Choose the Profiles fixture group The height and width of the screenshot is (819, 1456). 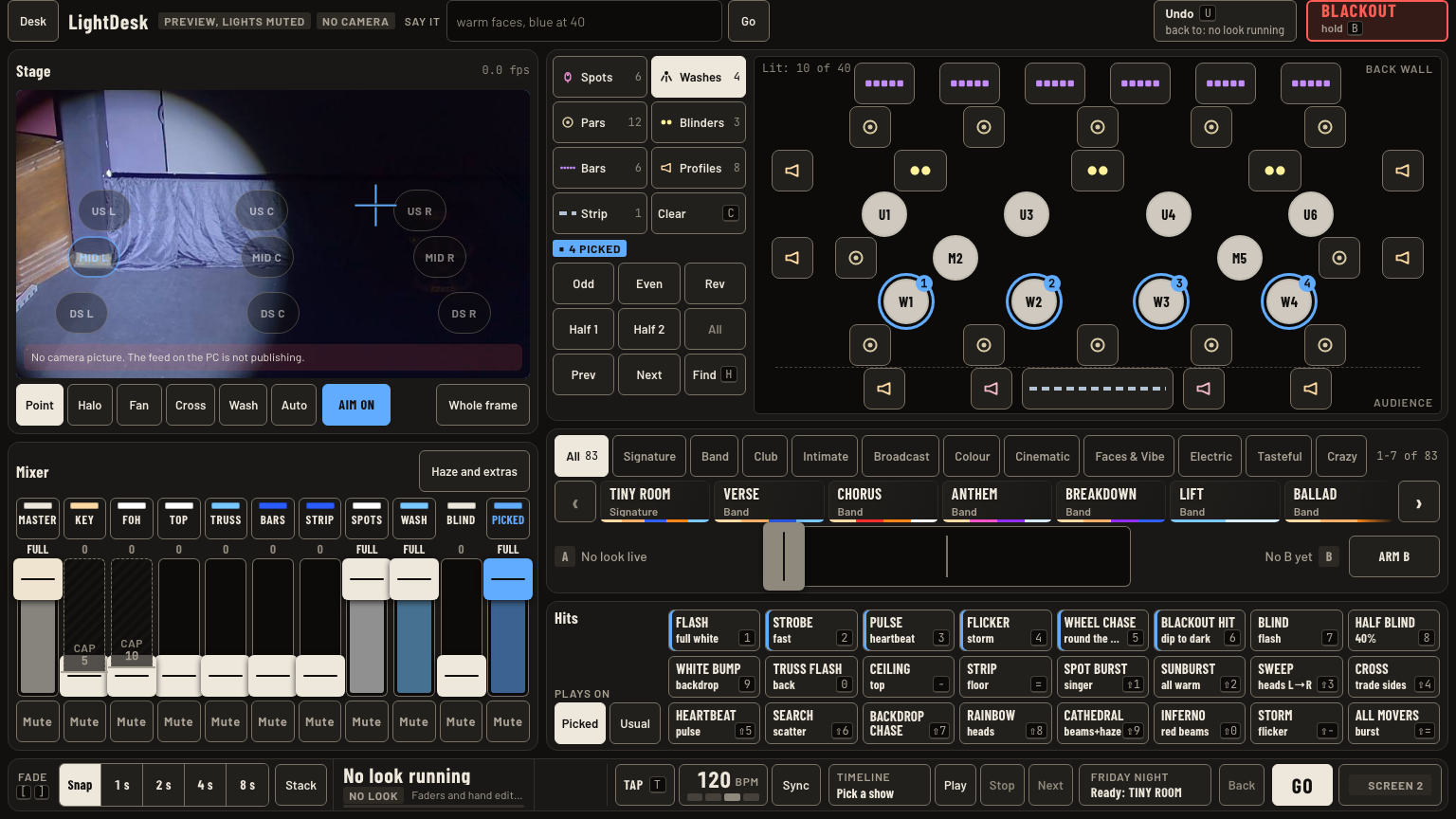[x=699, y=169]
